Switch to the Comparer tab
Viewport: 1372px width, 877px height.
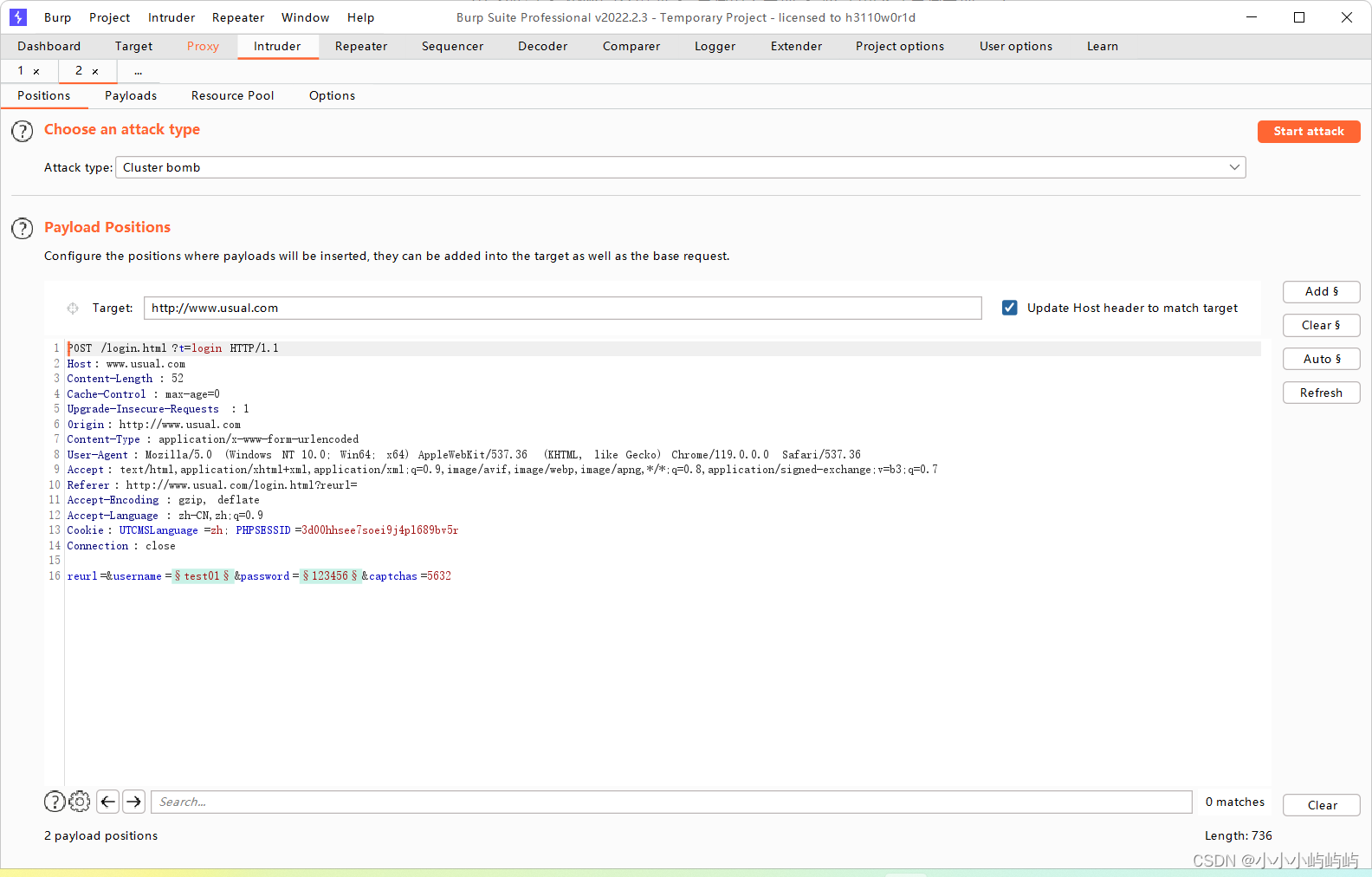(x=631, y=46)
